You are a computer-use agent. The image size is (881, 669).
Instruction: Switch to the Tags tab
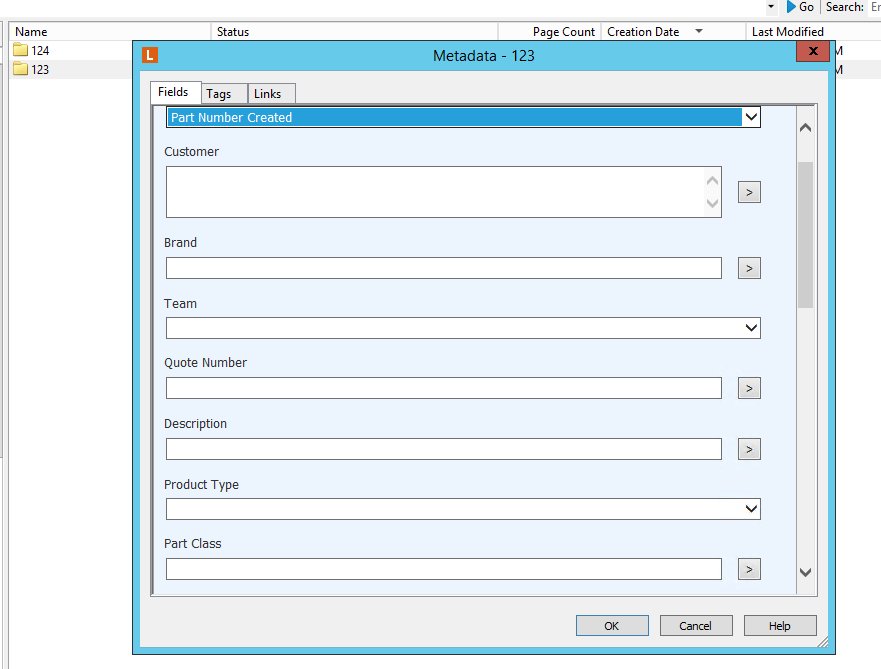218,94
